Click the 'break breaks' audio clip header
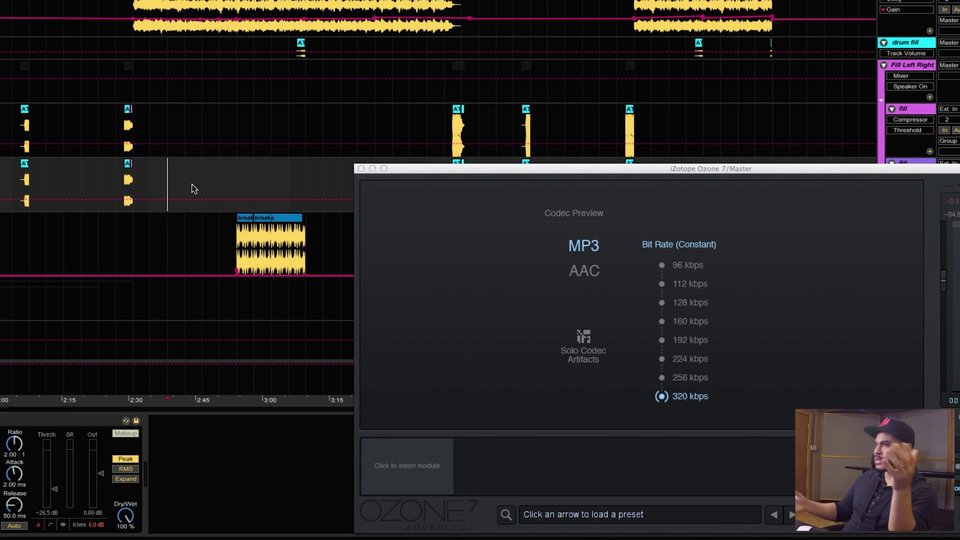The width and height of the screenshot is (960, 540). pyautogui.click(x=269, y=217)
